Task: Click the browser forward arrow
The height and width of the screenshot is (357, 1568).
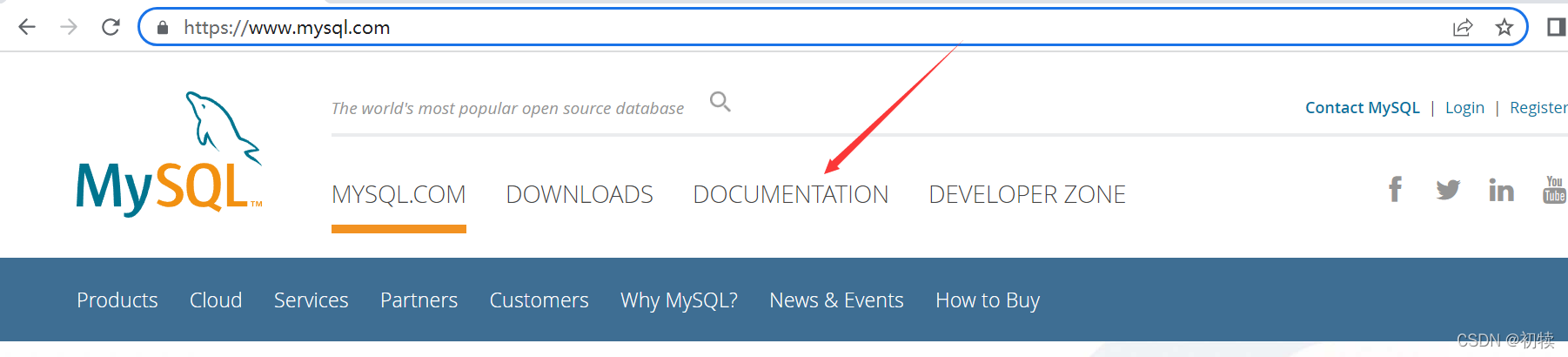Action: (x=69, y=27)
